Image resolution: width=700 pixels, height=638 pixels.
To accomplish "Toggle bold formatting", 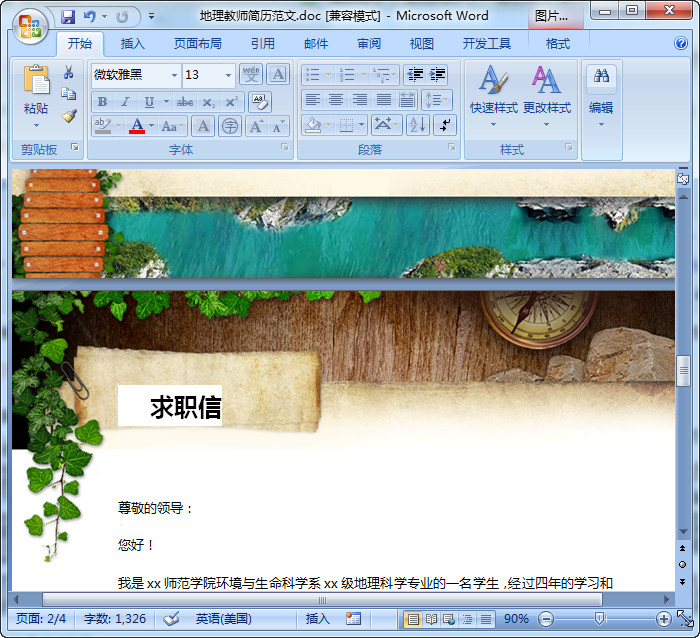I will pos(102,102).
